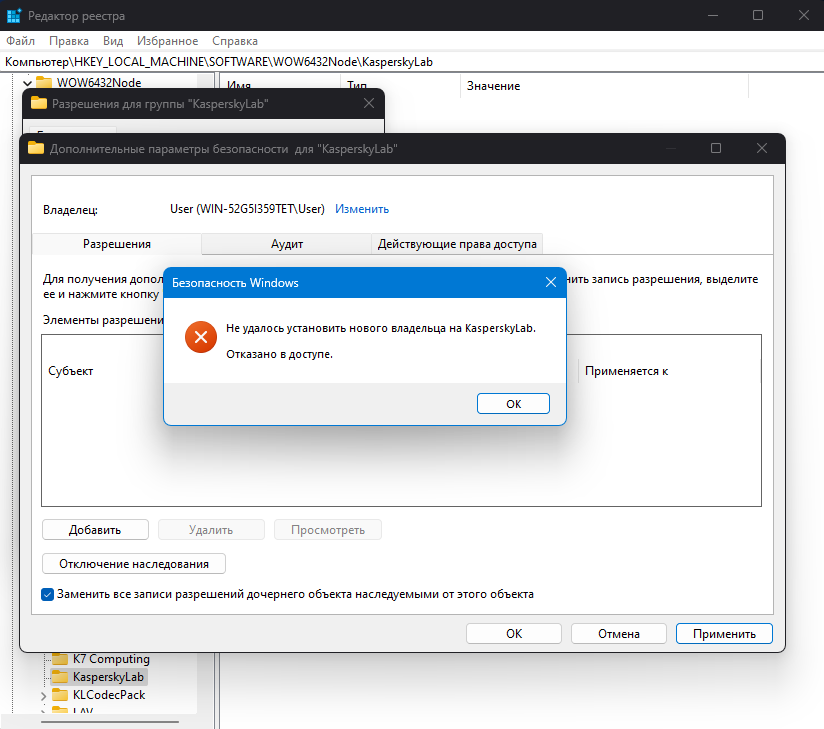Click the Добавить button
The image size is (824, 729).
(x=95, y=530)
